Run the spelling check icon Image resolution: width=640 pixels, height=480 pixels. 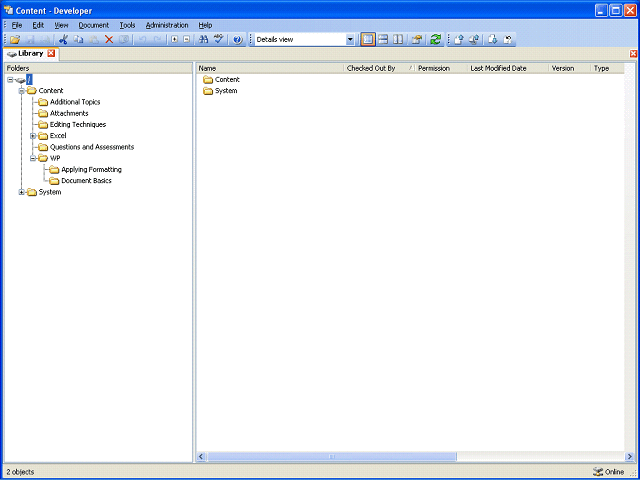[x=219, y=40]
